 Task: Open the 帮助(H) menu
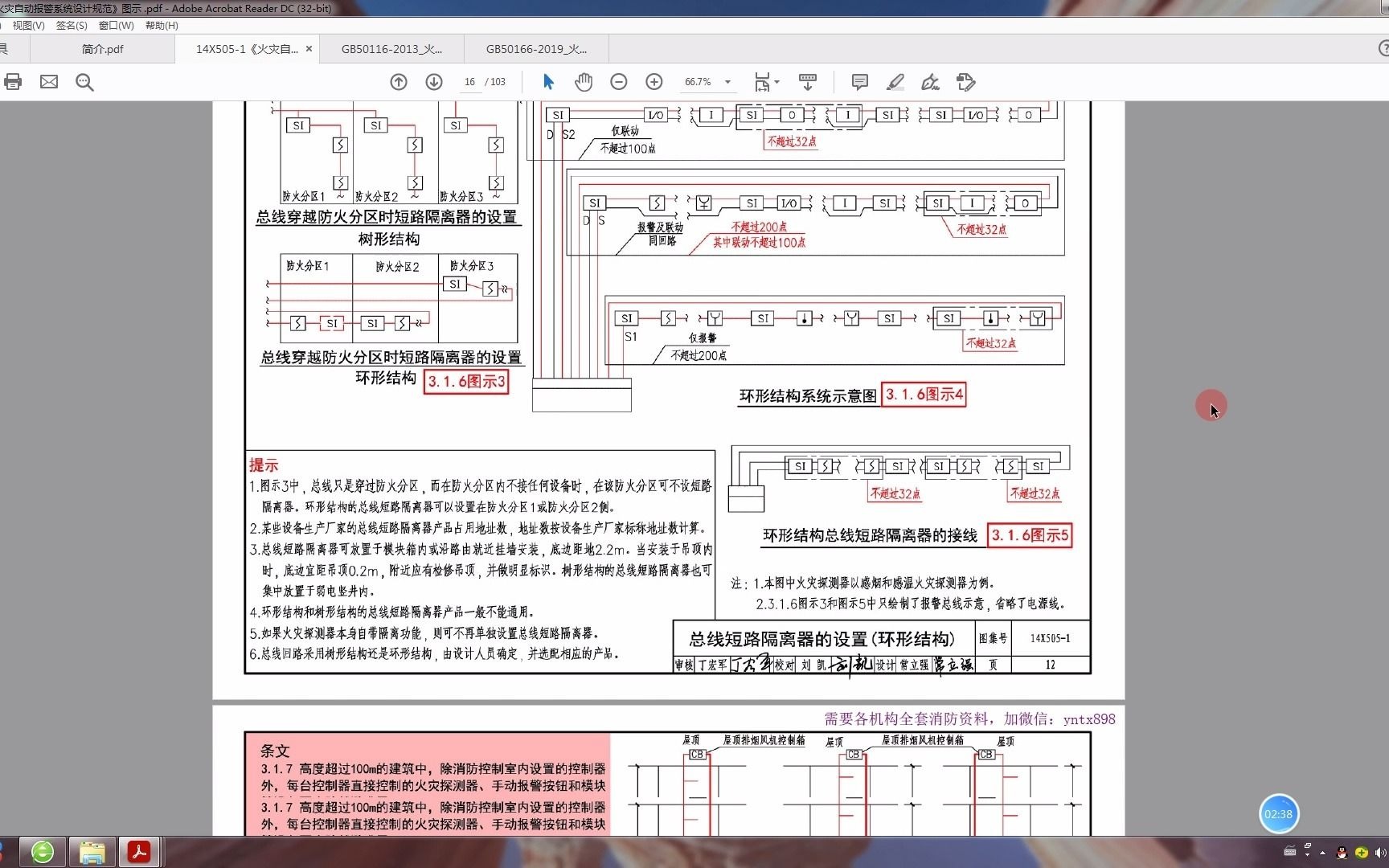point(162,26)
